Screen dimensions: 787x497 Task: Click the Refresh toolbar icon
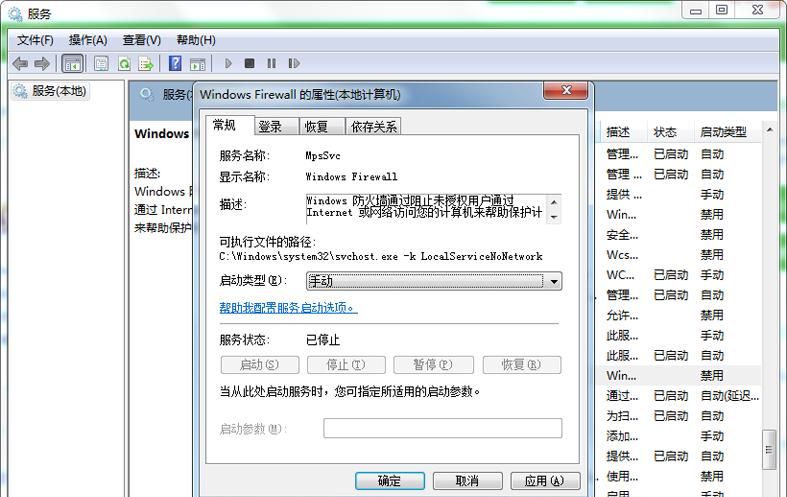coord(124,64)
